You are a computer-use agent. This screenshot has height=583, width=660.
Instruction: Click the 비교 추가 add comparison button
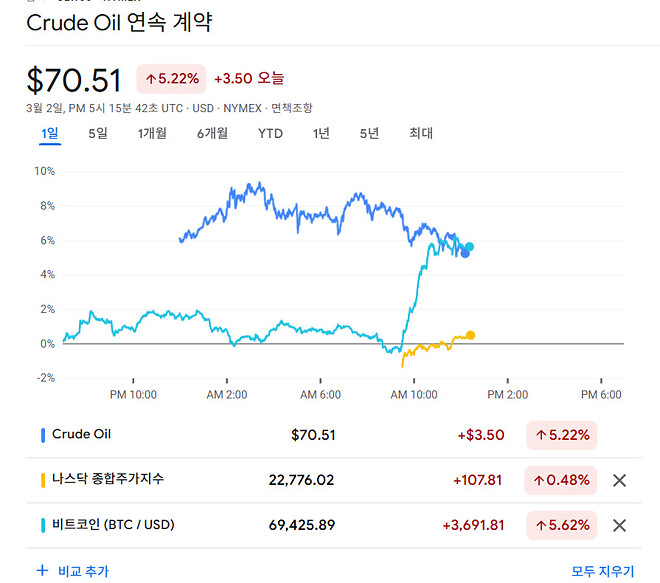click(83, 571)
